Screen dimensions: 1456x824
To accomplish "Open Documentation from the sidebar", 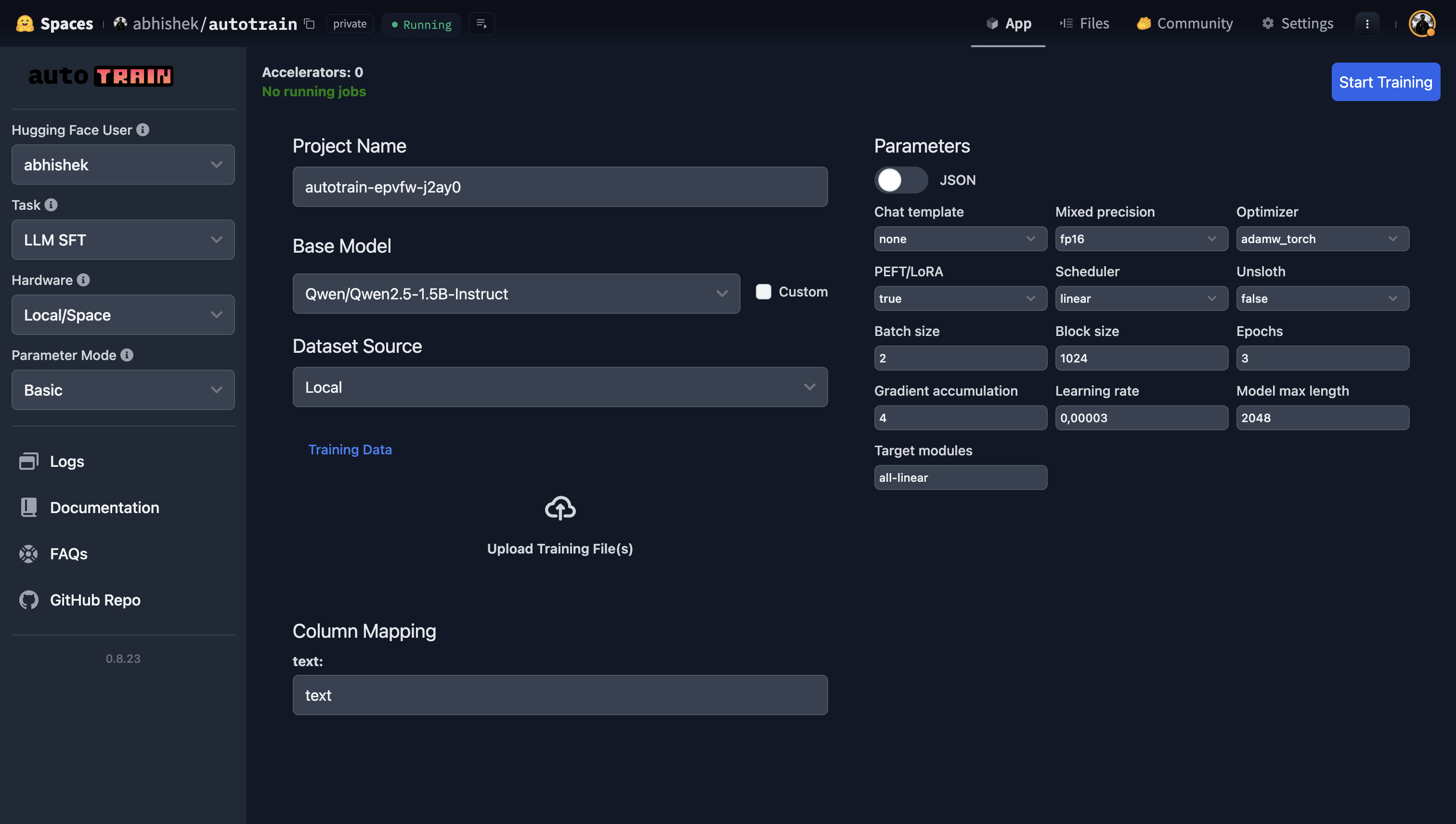I will pyautogui.click(x=104, y=508).
